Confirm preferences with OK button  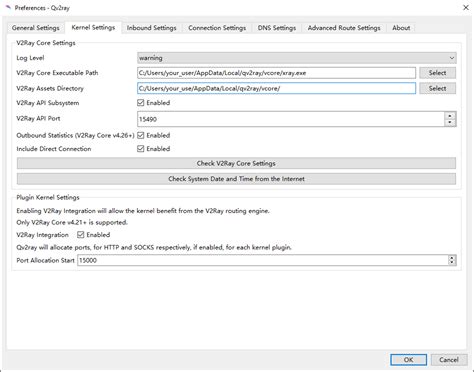point(408,360)
